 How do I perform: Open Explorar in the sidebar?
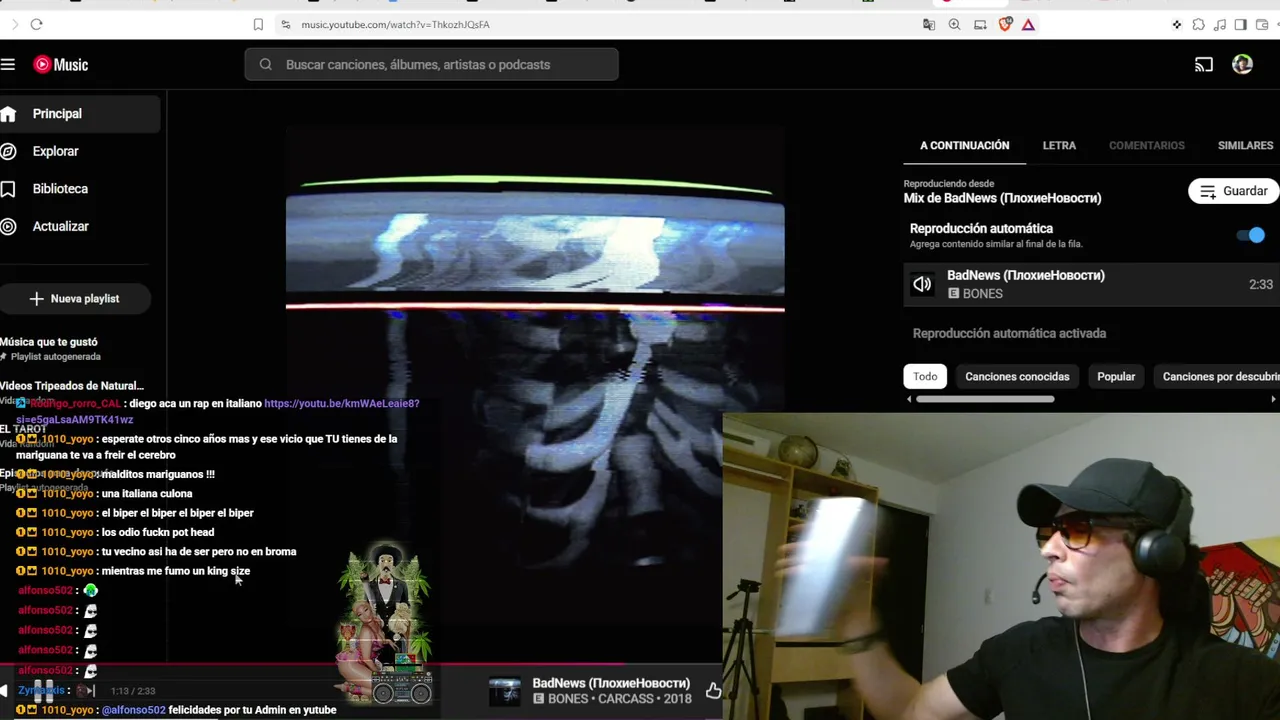click(80, 151)
